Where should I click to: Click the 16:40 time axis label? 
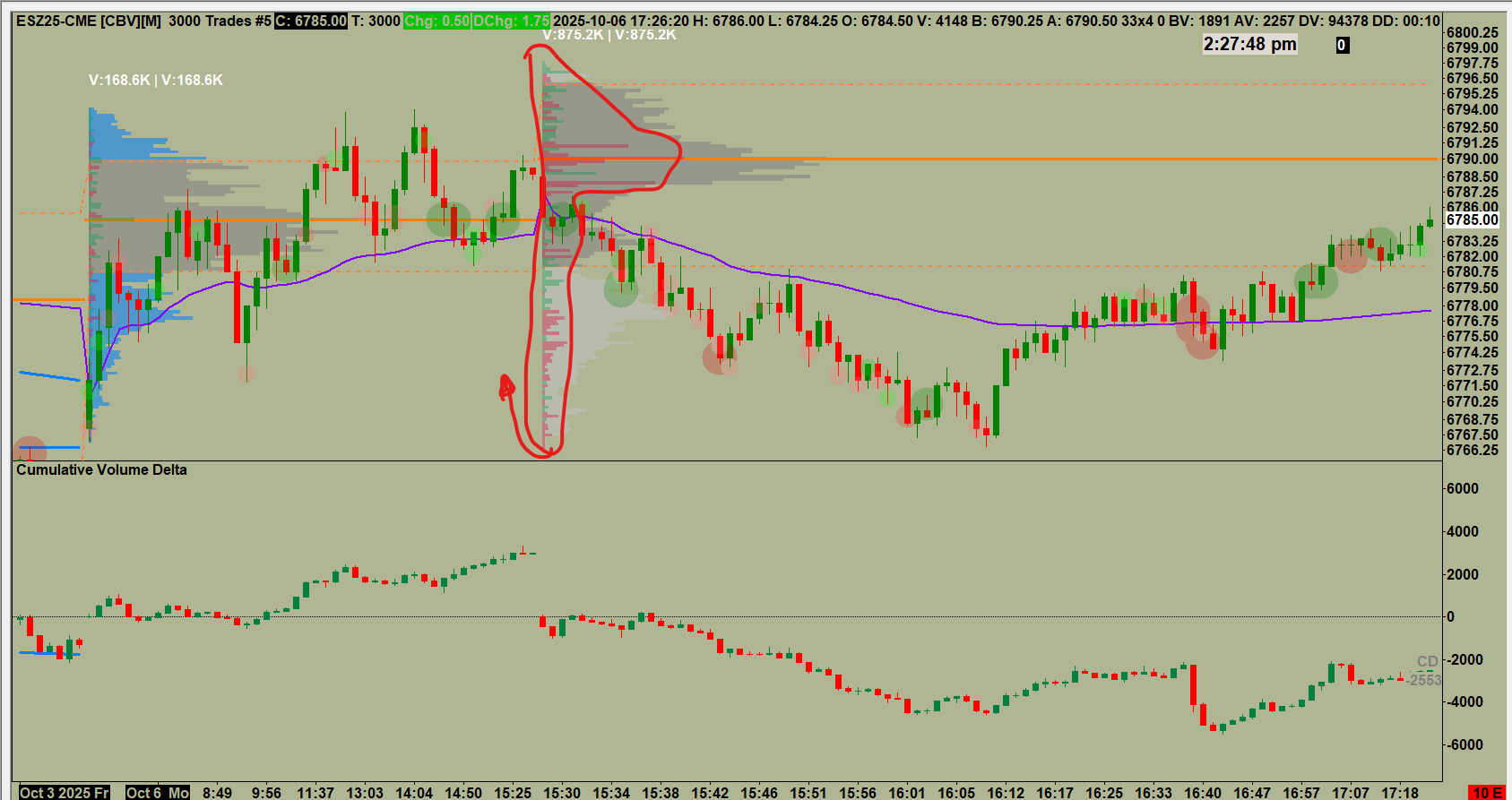[x=1203, y=793]
